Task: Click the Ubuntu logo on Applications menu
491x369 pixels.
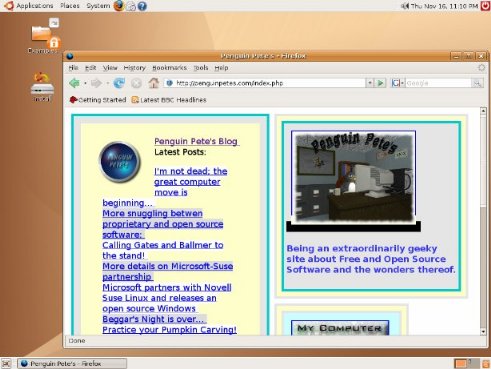Action: click(8, 6)
